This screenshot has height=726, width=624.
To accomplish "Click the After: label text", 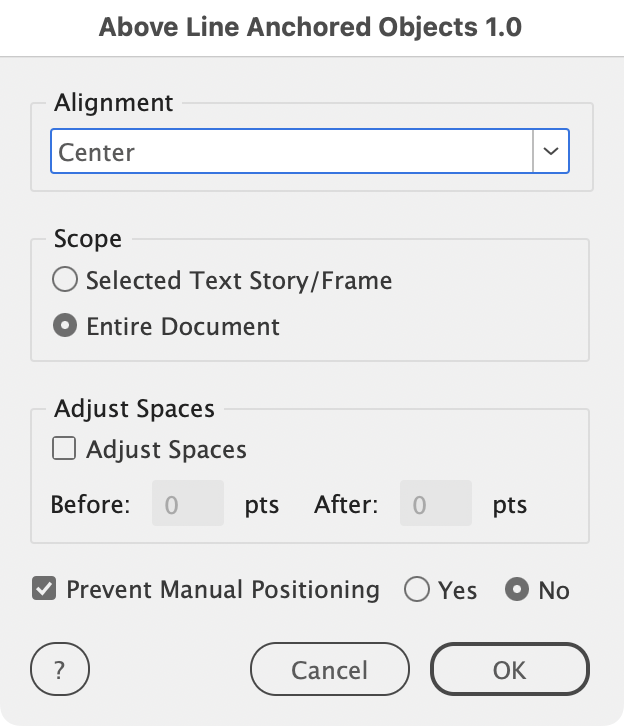I will coord(346,505).
